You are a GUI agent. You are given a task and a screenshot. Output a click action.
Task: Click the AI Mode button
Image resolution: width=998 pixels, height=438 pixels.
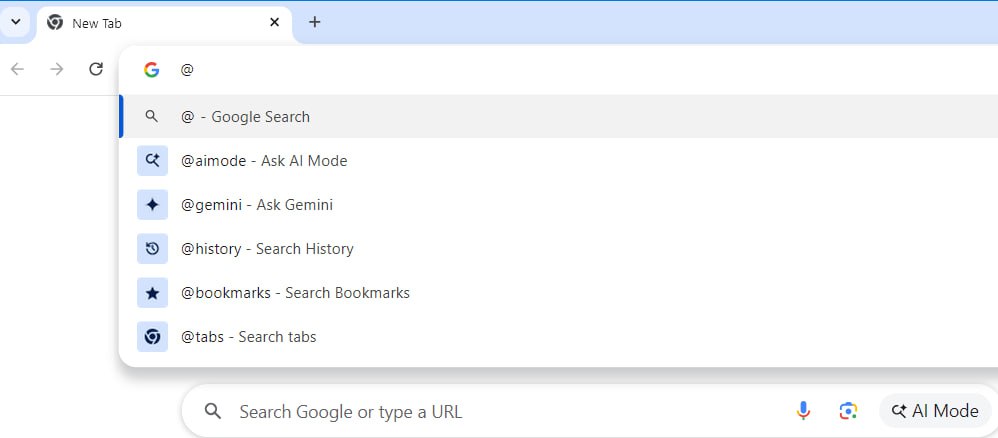[x=935, y=411]
